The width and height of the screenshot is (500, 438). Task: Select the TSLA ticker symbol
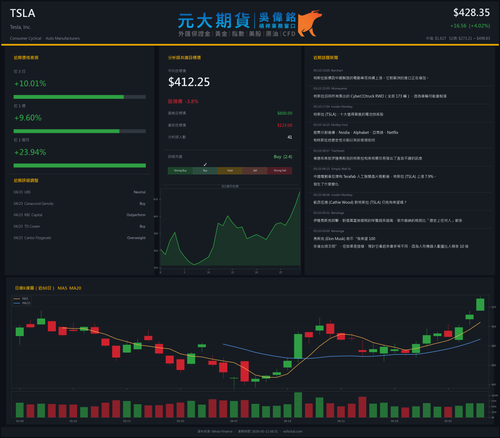click(x=22, y=13)
